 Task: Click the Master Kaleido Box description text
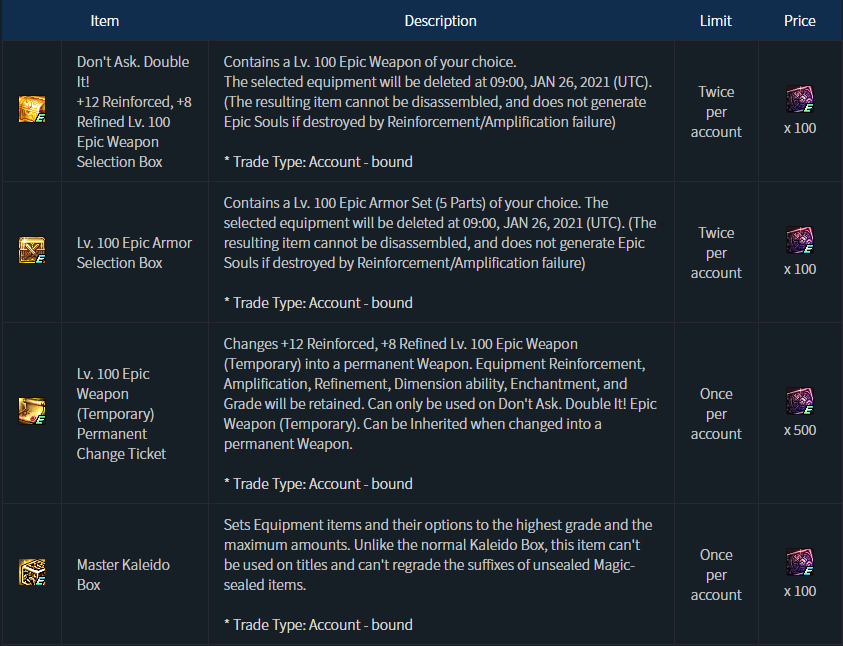pyautogui.click(x=438, y=555)
